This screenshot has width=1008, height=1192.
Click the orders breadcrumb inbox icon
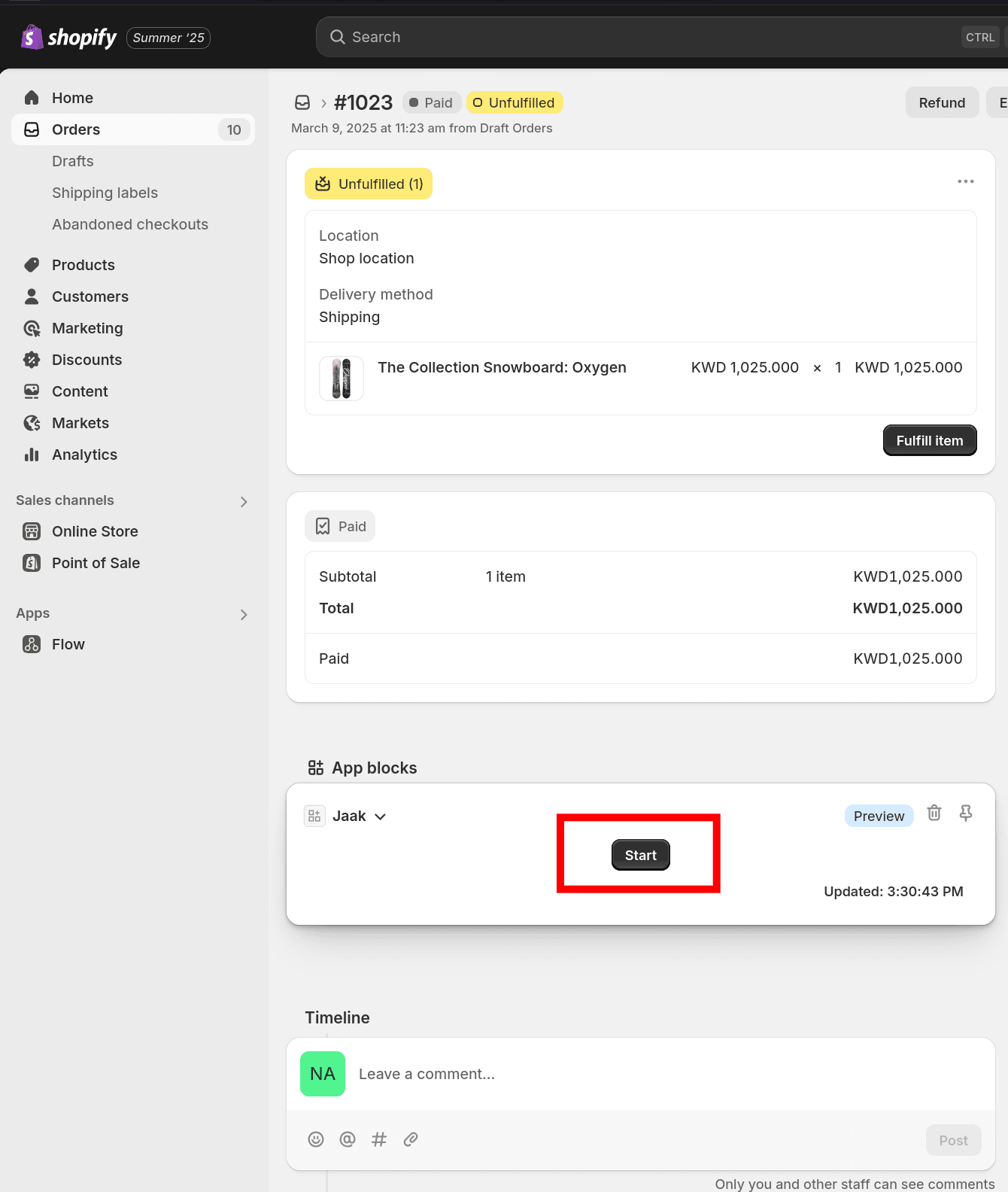point(302,102)
